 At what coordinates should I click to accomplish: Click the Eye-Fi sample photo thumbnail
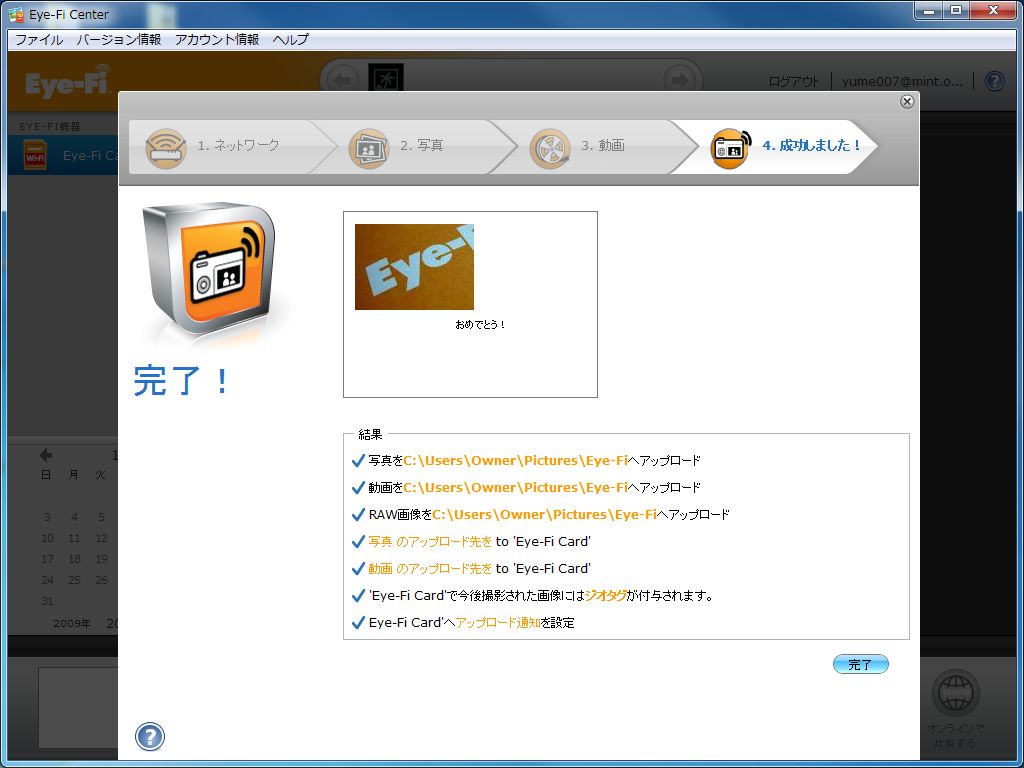coord(414,266)
